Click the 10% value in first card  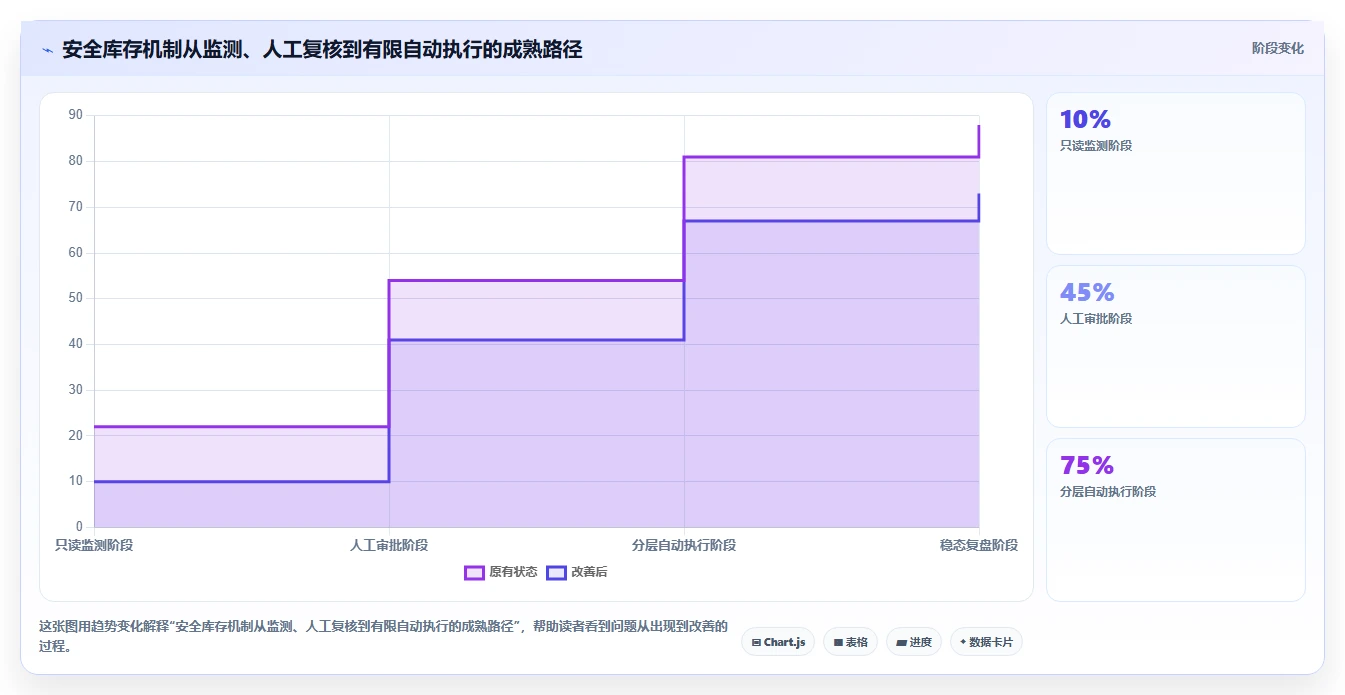point(1085,119)
